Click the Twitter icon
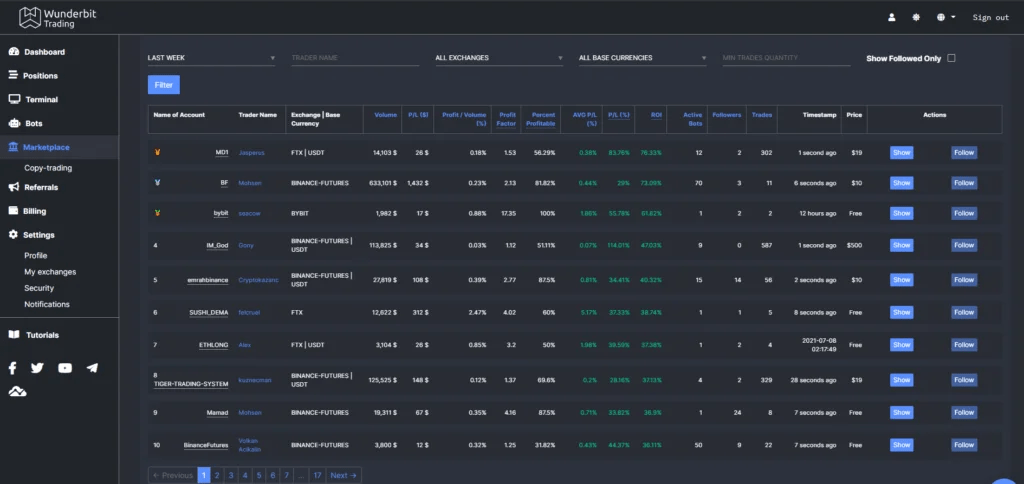Image resolution: width=1024 pixels, height=484 pixels. coord(37,368)
